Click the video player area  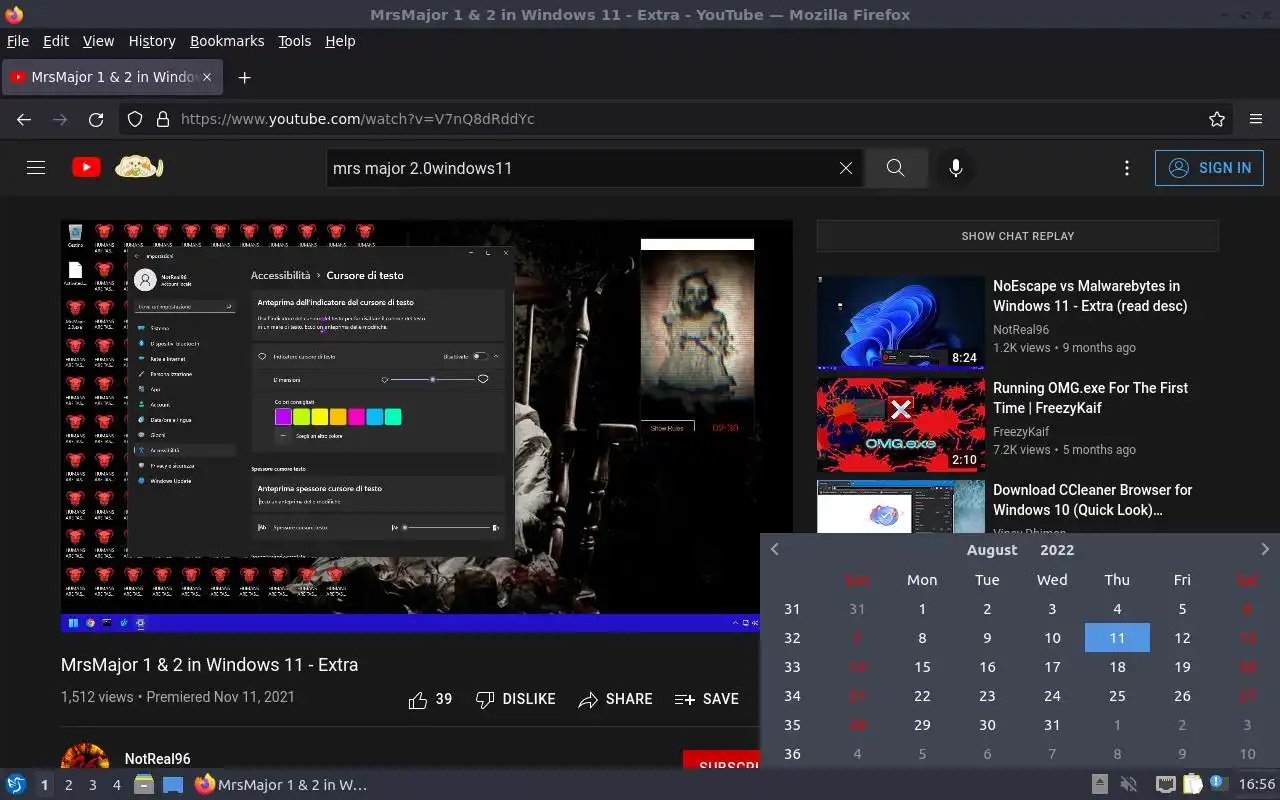(x=426, y=426)
